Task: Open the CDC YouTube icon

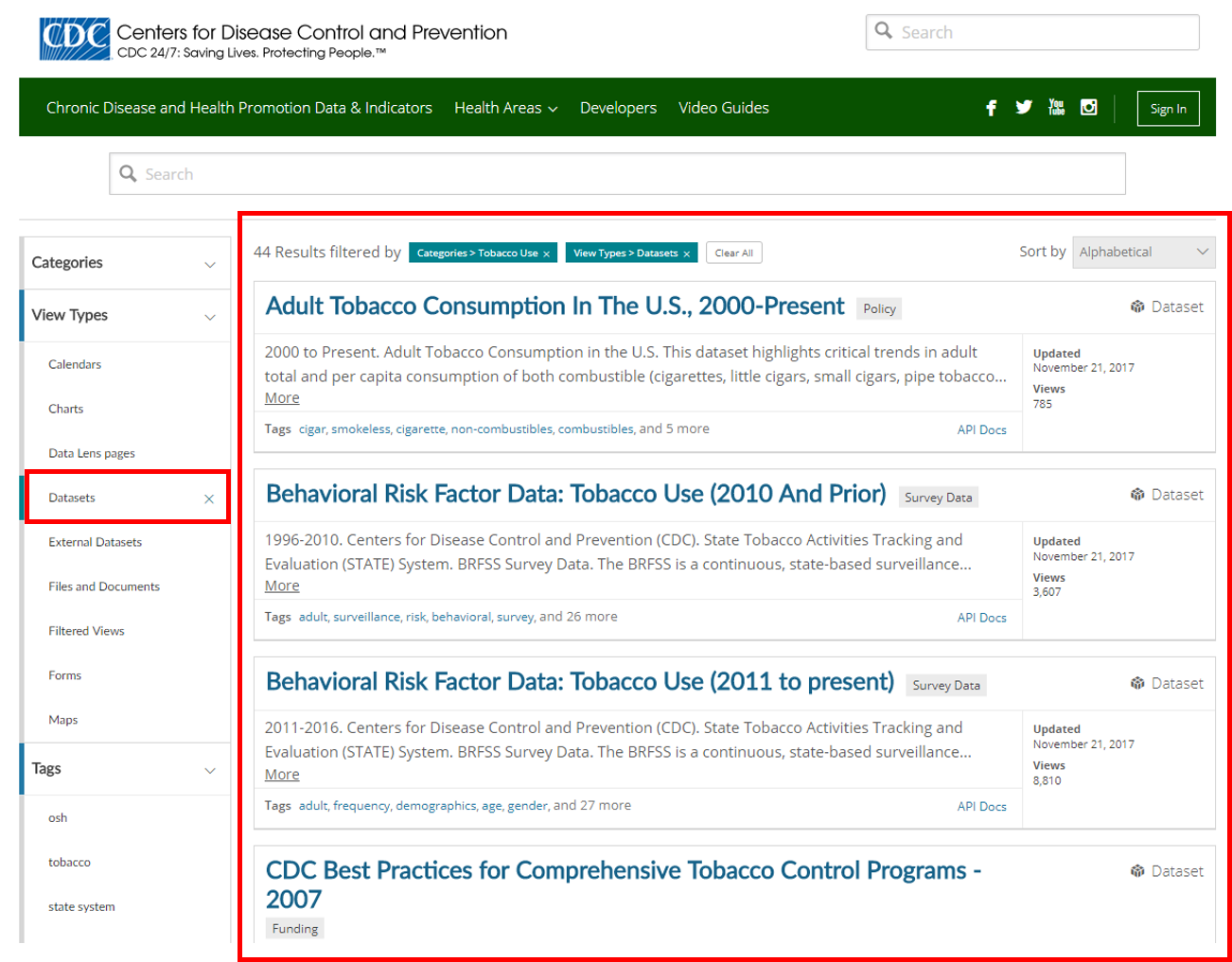Action: coord(1056,107)
